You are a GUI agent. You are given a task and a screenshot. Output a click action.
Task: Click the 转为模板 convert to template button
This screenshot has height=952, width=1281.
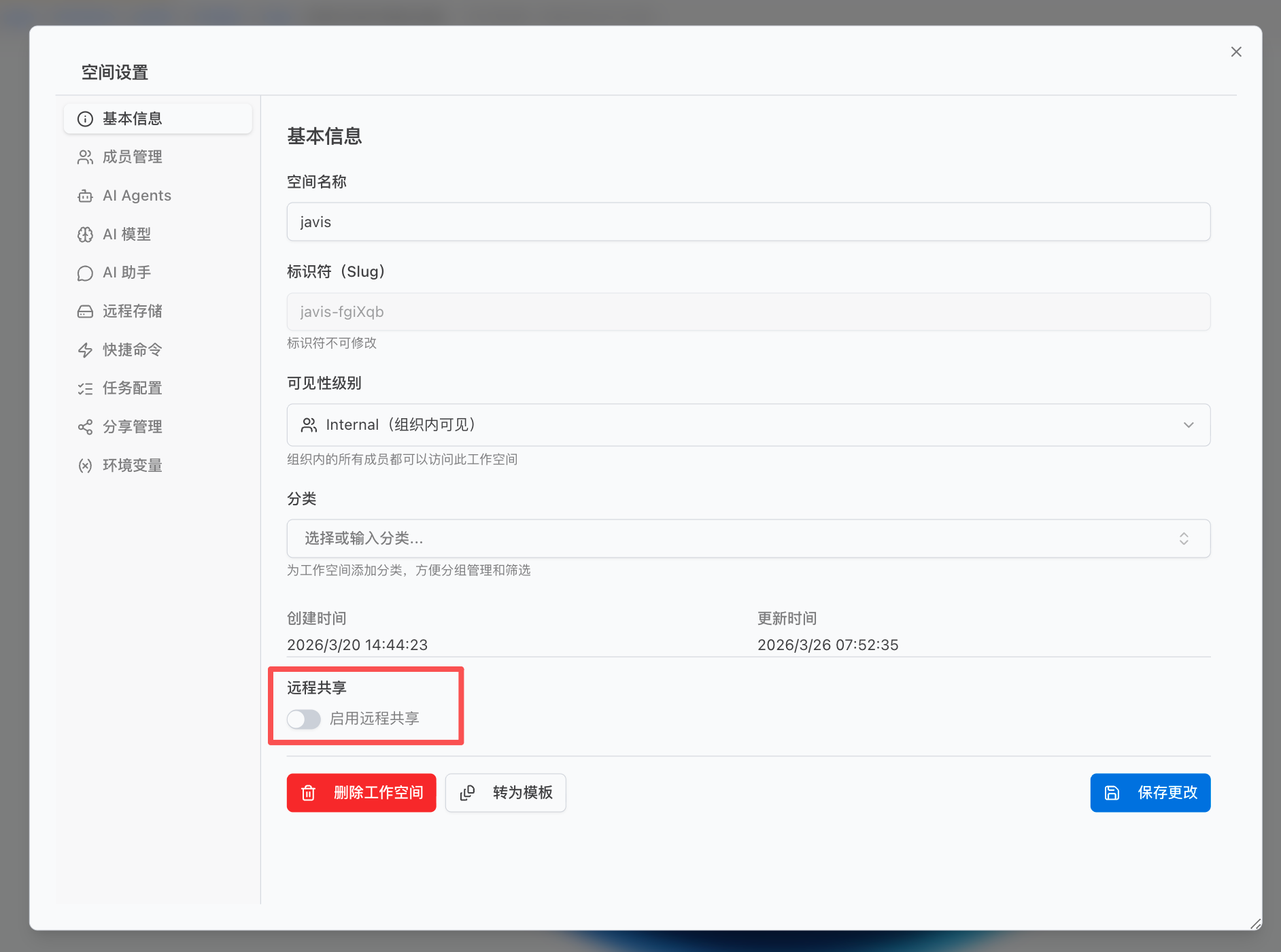pyautogui.click(x=505, y=792)
